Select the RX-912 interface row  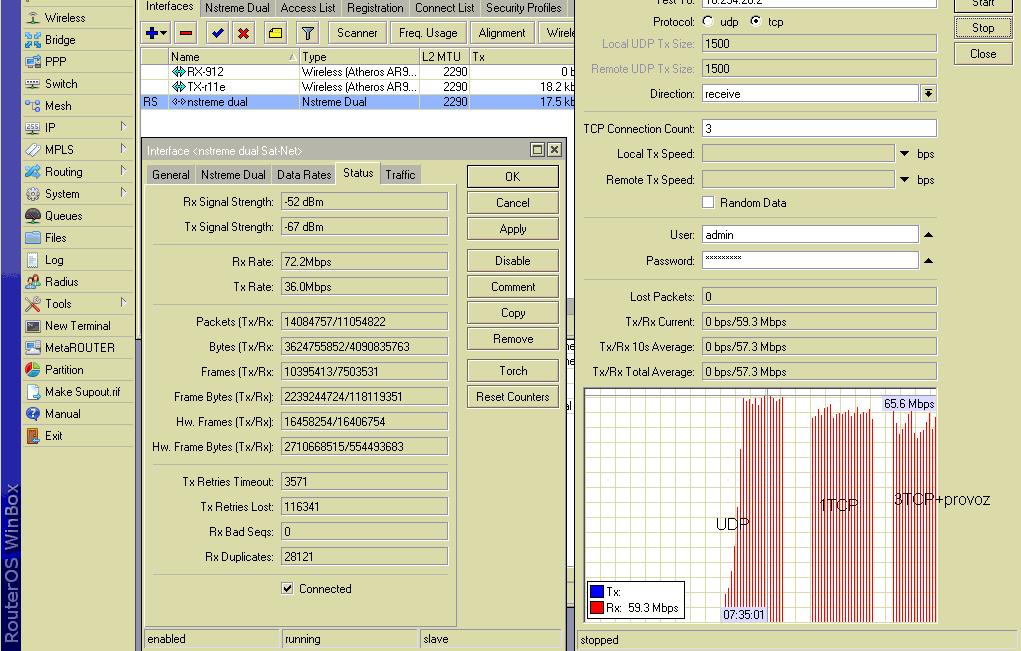tap(357, 72)
